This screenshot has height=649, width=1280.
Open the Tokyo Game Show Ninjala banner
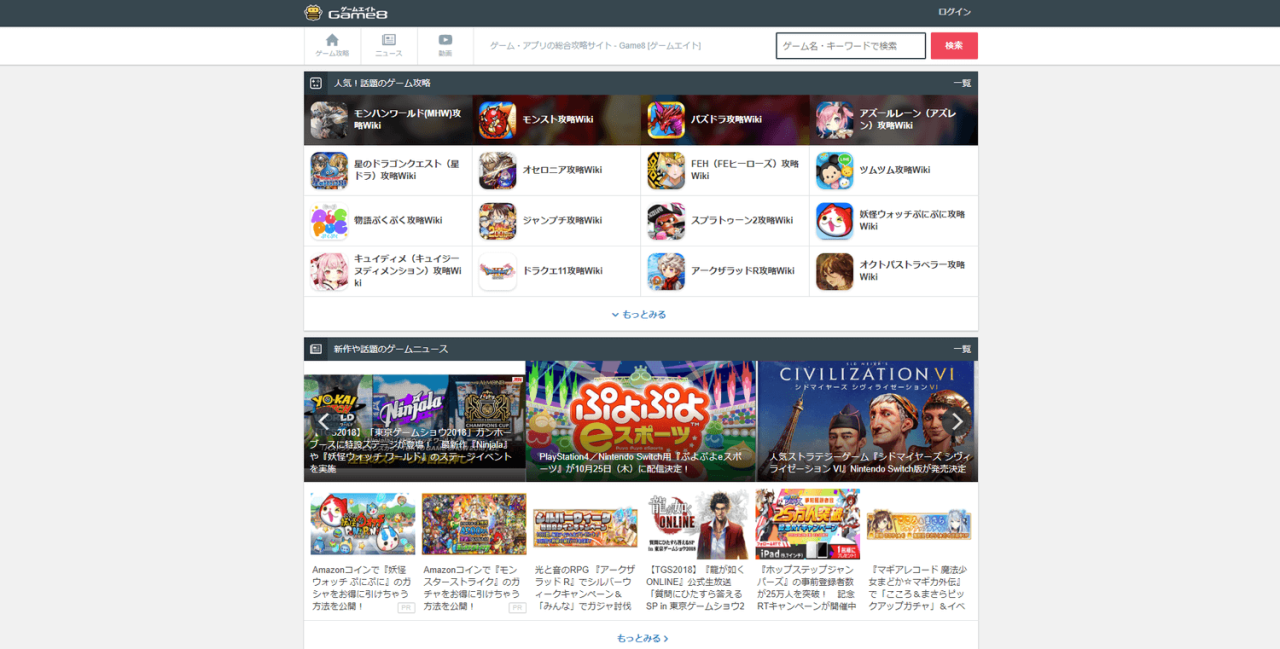pos(415,421)
